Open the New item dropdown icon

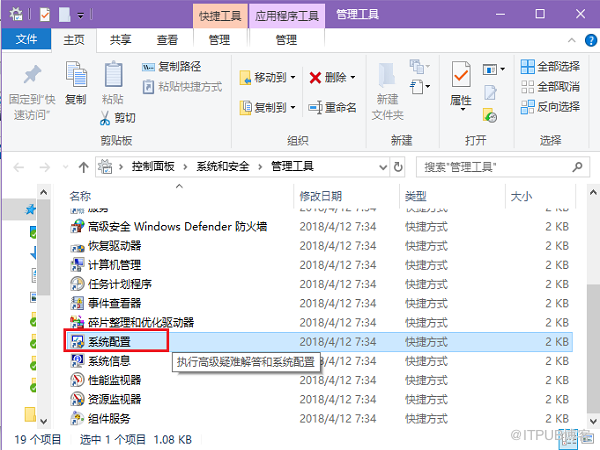coord(419,66)
